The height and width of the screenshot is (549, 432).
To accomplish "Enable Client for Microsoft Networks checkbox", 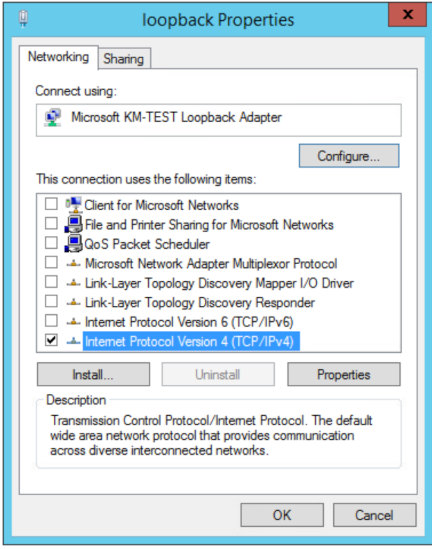I will tap(51, 204).
